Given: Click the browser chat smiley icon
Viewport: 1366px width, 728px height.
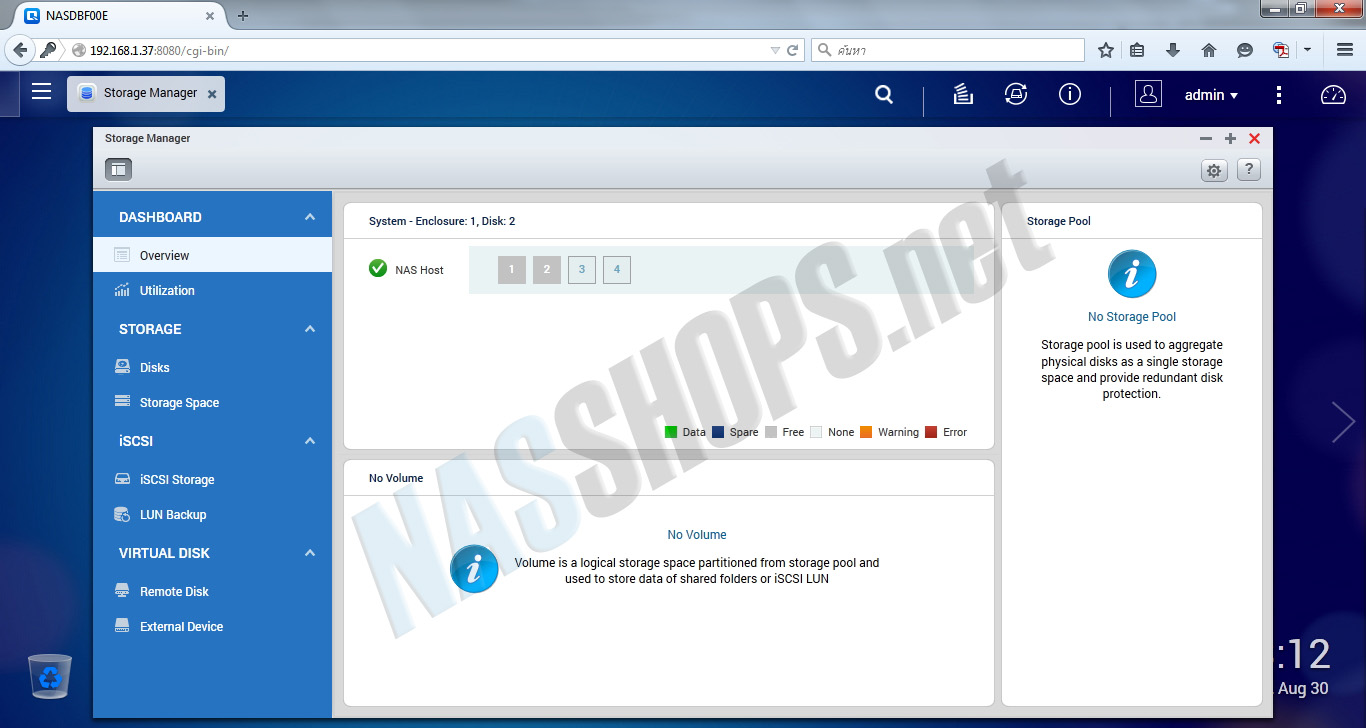Looking at the screenshot, I should [x=1245, y=50].
